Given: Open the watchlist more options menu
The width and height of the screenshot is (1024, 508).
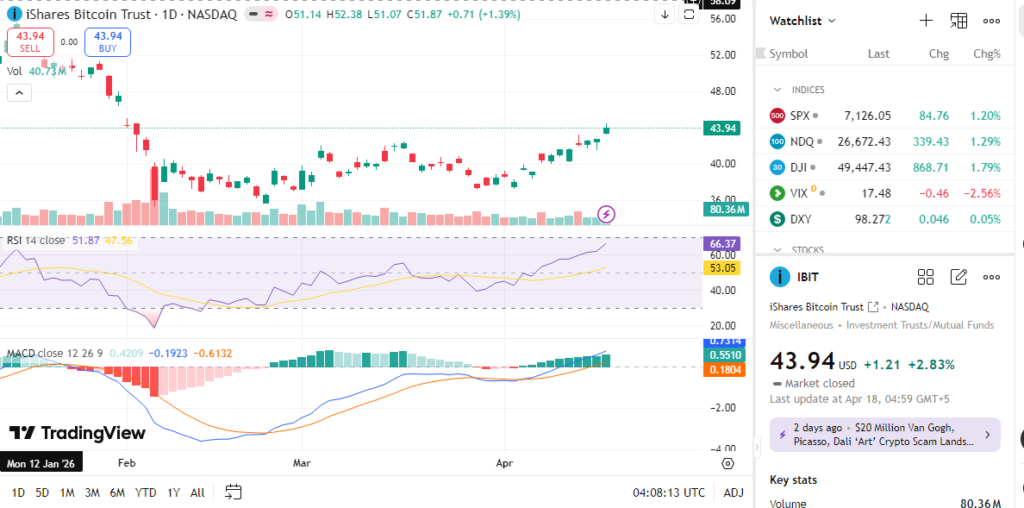Looking at the screenshot, I should pos(991,20).
